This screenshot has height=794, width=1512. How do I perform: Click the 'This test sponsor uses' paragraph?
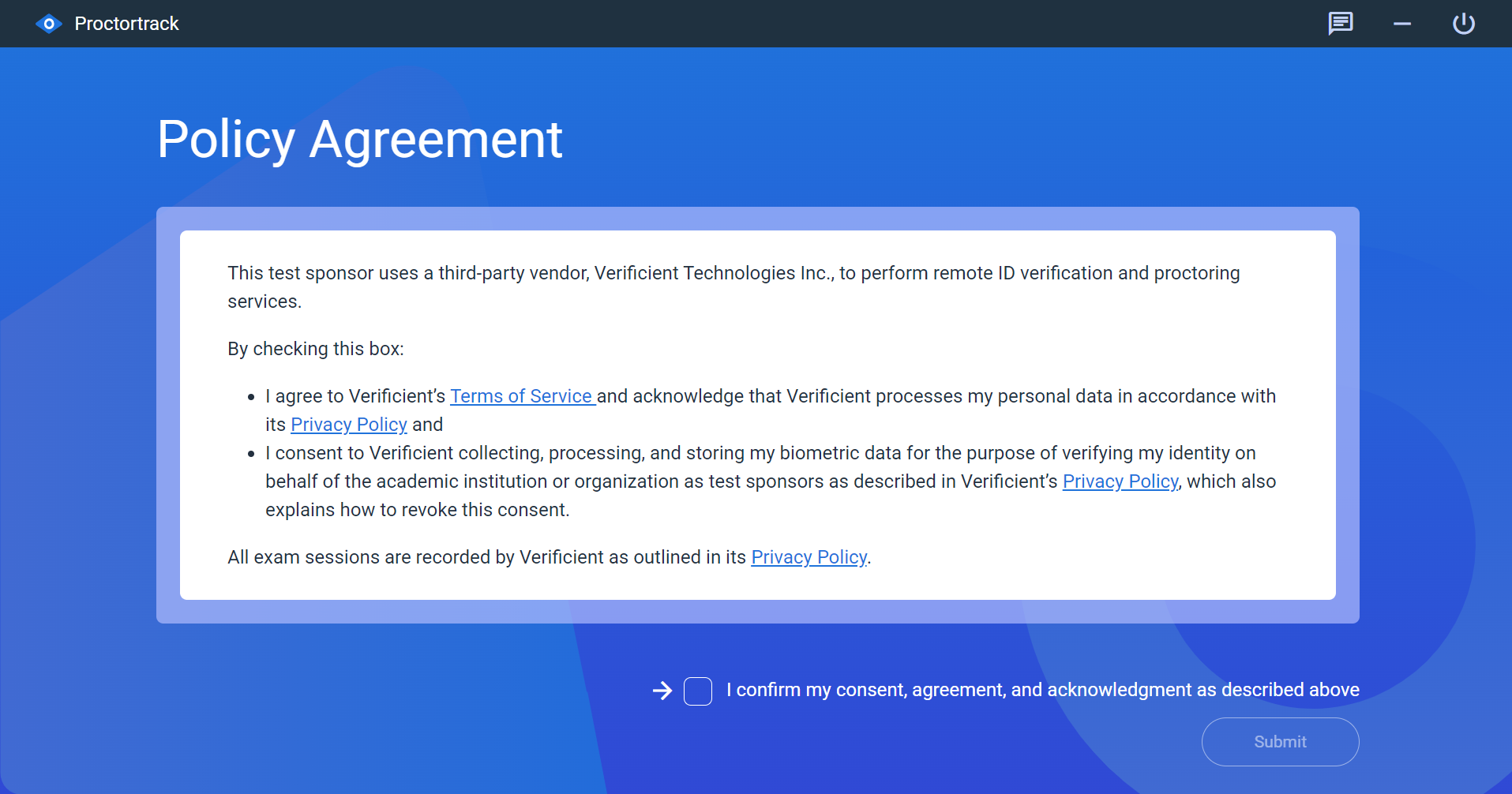coord(733,287)
